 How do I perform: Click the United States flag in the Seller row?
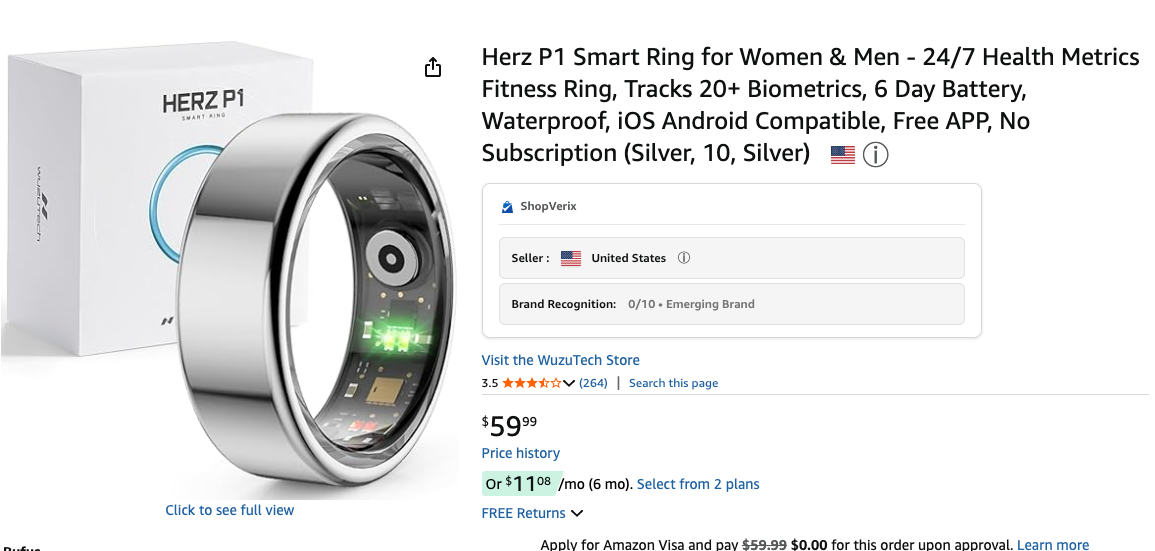click(571, 258)
